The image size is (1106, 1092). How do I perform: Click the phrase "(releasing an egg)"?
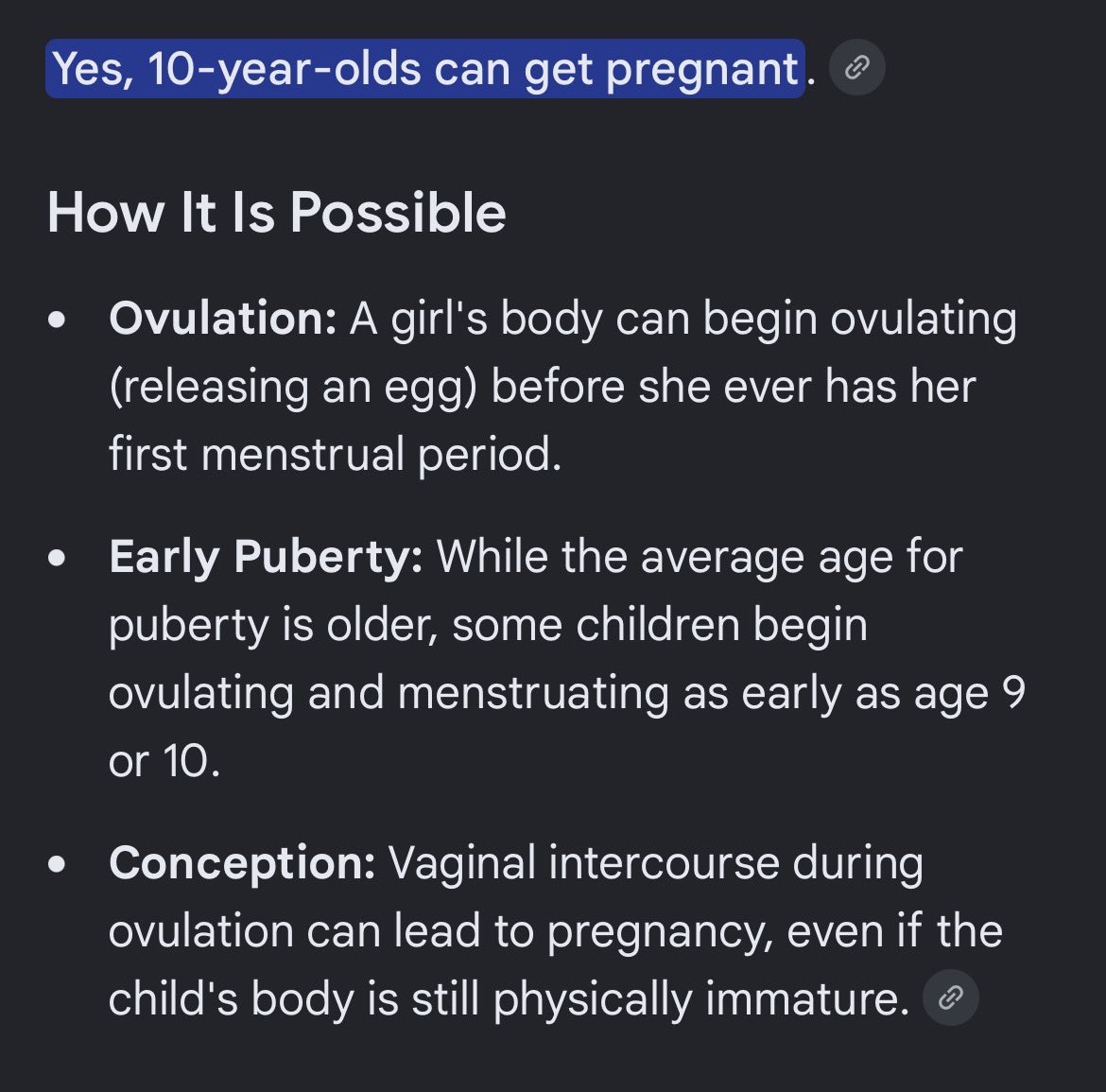coord(293,388)
